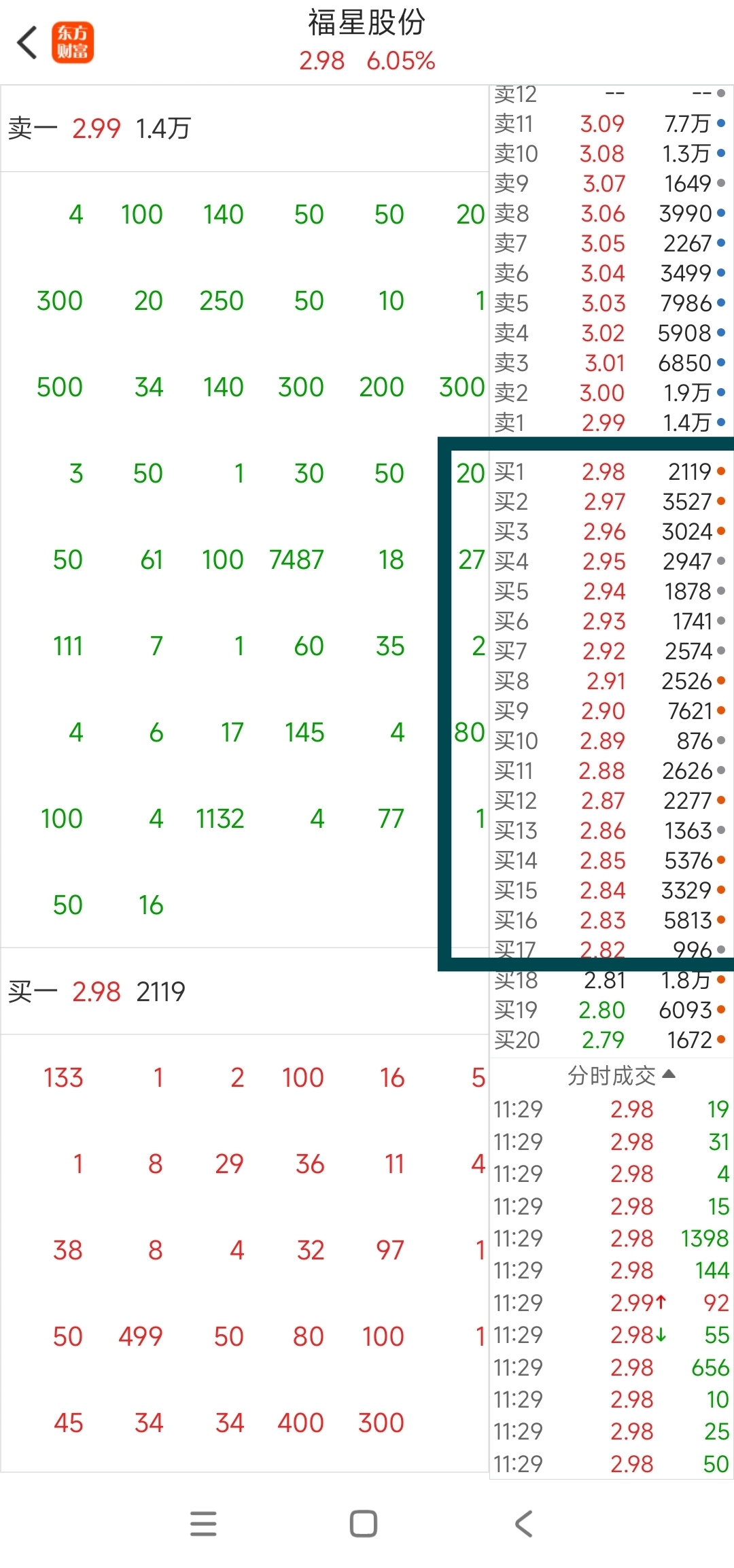
Task: Tap the Android recent apps menu icon
Action: [203, 1524]
